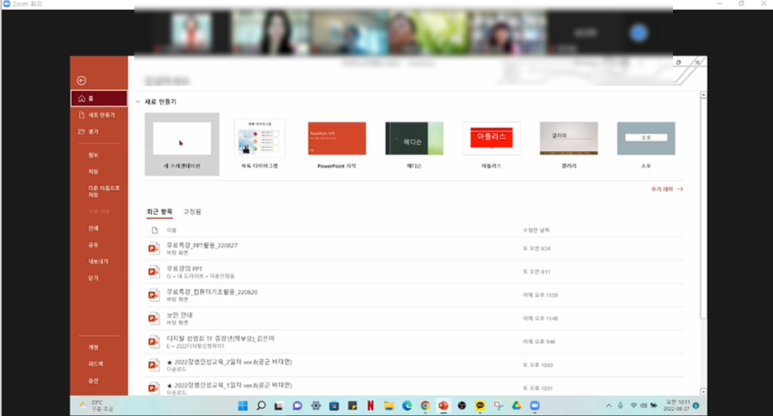This screenshot has width=773, height=416.
Task: Open 새로 만들기 in the red sidebar
Action: pyautogui.click(x=97, y=115)
